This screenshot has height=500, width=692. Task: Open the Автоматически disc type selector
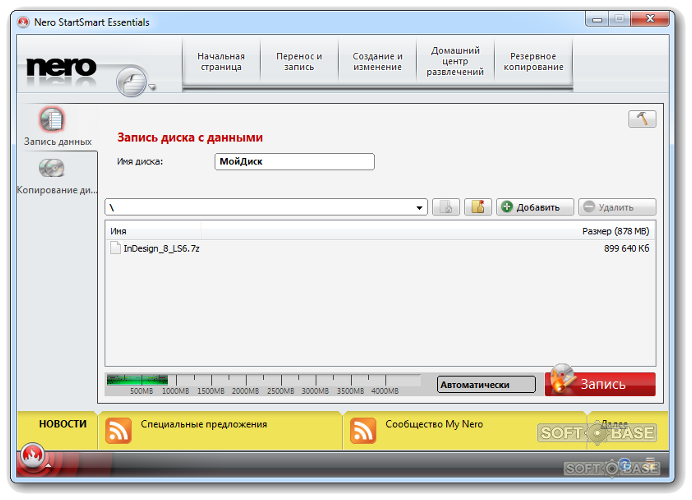[x=486, y=385]
